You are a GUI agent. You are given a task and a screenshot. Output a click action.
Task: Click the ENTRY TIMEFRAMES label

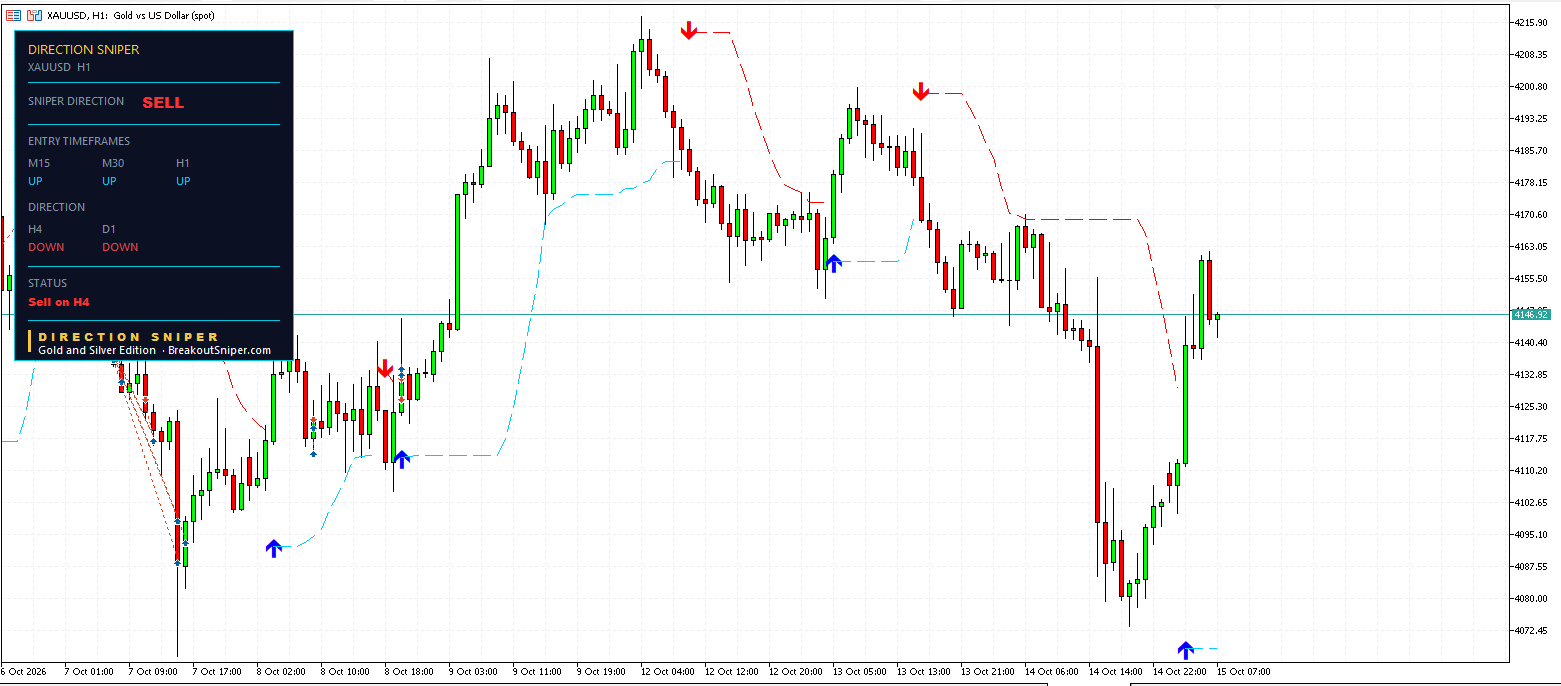coord(79,141)
